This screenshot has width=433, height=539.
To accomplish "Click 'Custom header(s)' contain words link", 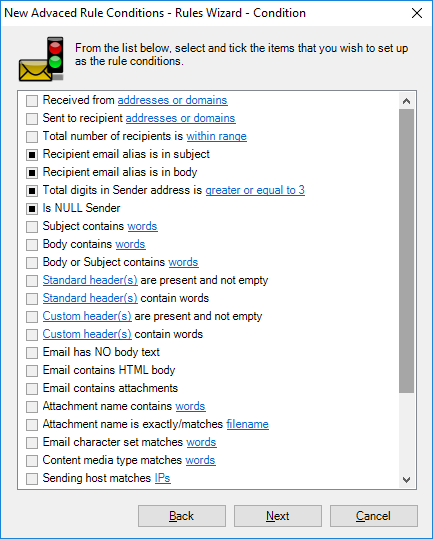I will [87, 334].
